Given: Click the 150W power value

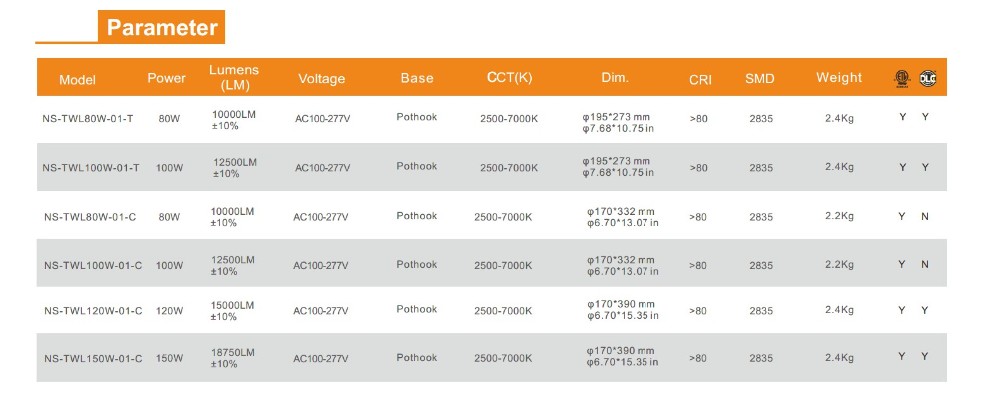Looking at the screenshot, I should pyautogui.click(x=170, y=359).
